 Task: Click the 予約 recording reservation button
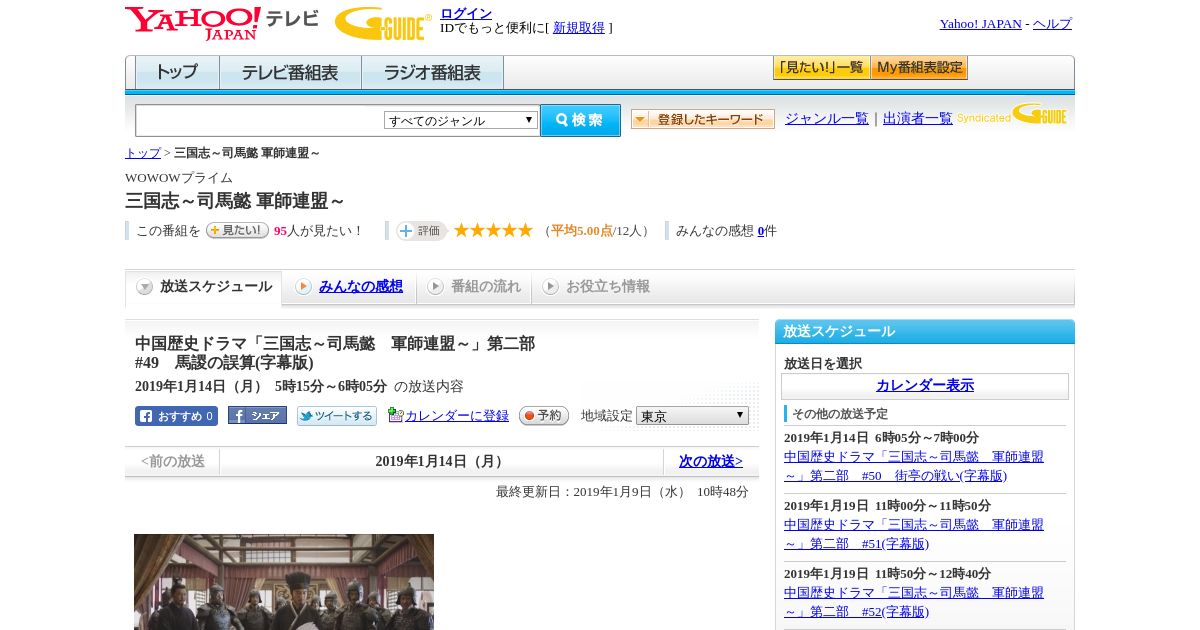click(x=544, y=415)
